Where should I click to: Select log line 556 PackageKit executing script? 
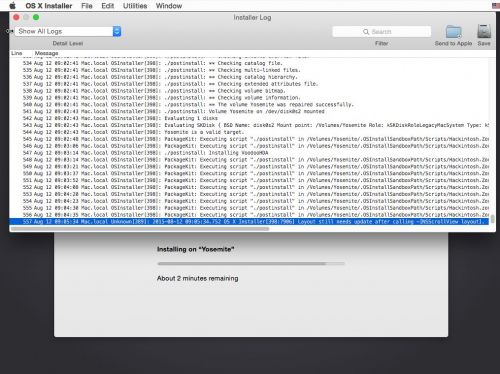click(x=249, y=215)
